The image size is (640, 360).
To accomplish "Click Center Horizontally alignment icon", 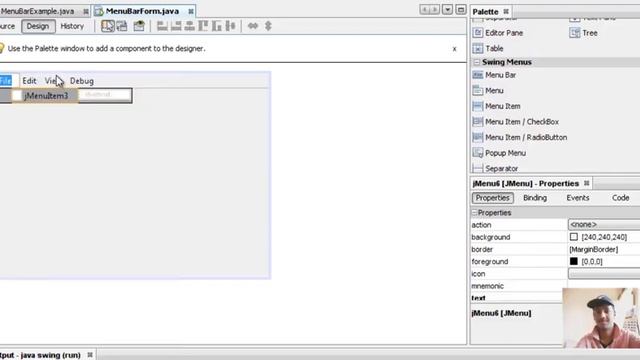I will (190, 26).
